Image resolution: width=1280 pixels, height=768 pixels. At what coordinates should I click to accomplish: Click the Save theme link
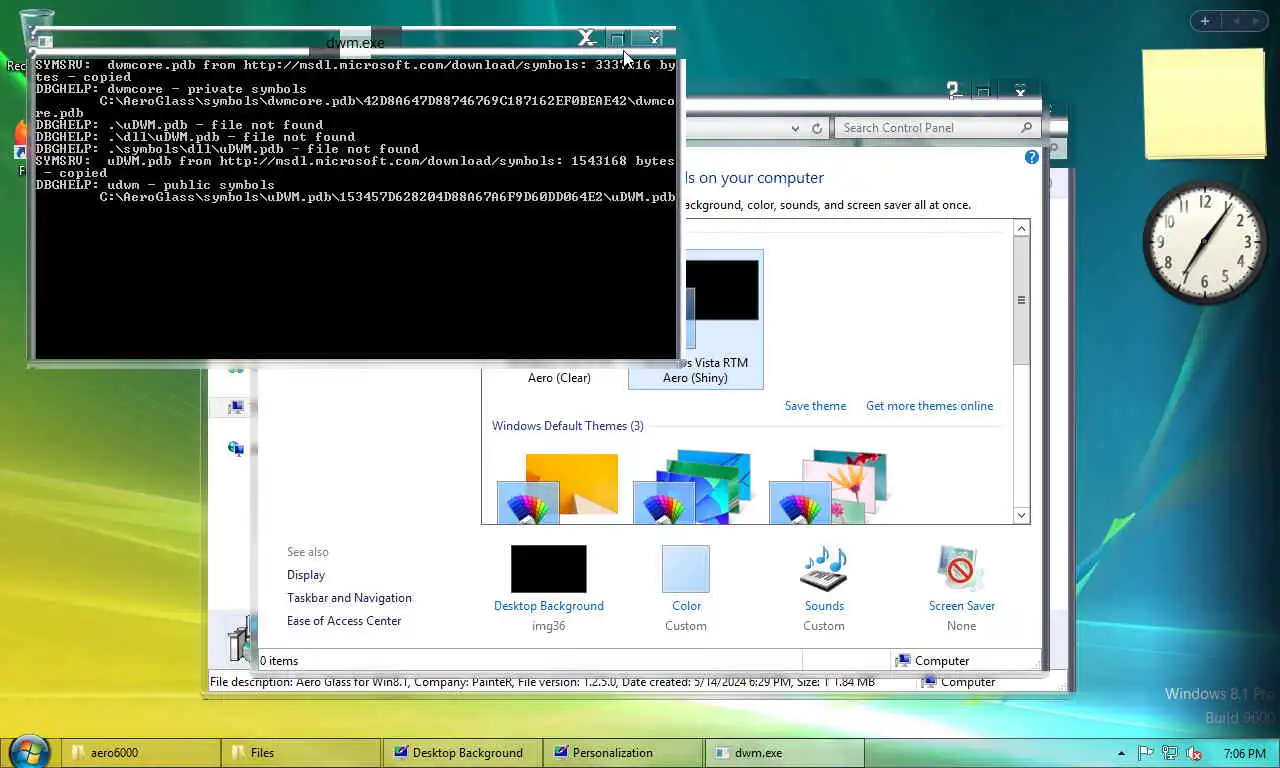point(815,406)
